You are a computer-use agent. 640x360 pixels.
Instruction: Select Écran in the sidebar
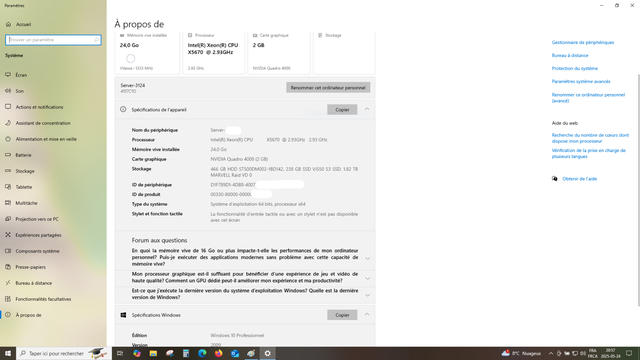pyautogui.click(x=21, y=75)
